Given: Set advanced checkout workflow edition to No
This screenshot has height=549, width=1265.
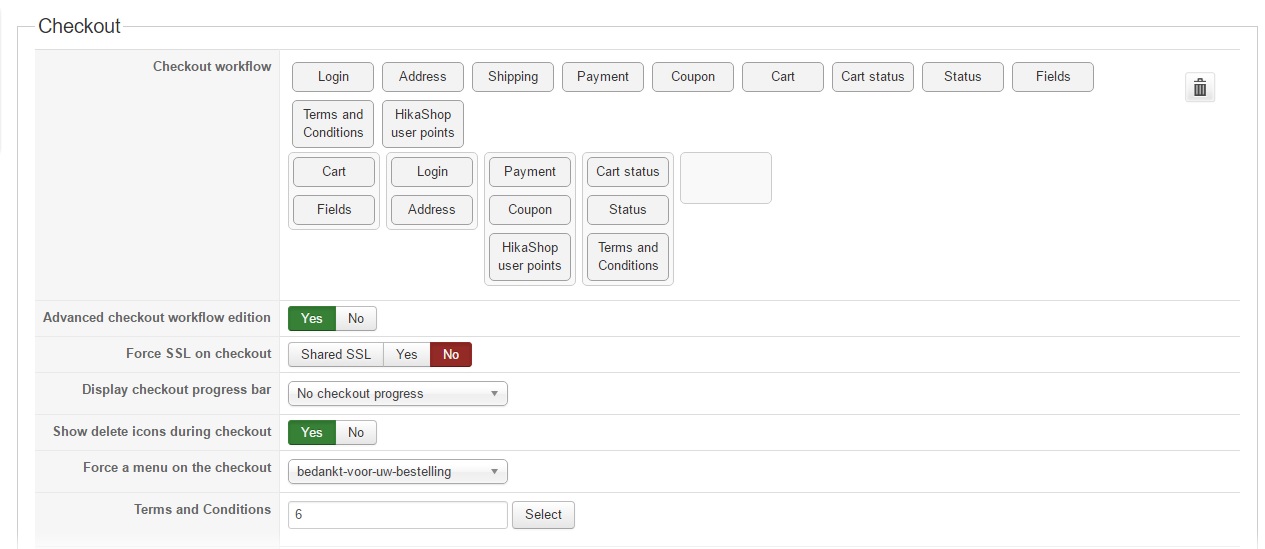Looking at the screenshot, I should (356, 318).
